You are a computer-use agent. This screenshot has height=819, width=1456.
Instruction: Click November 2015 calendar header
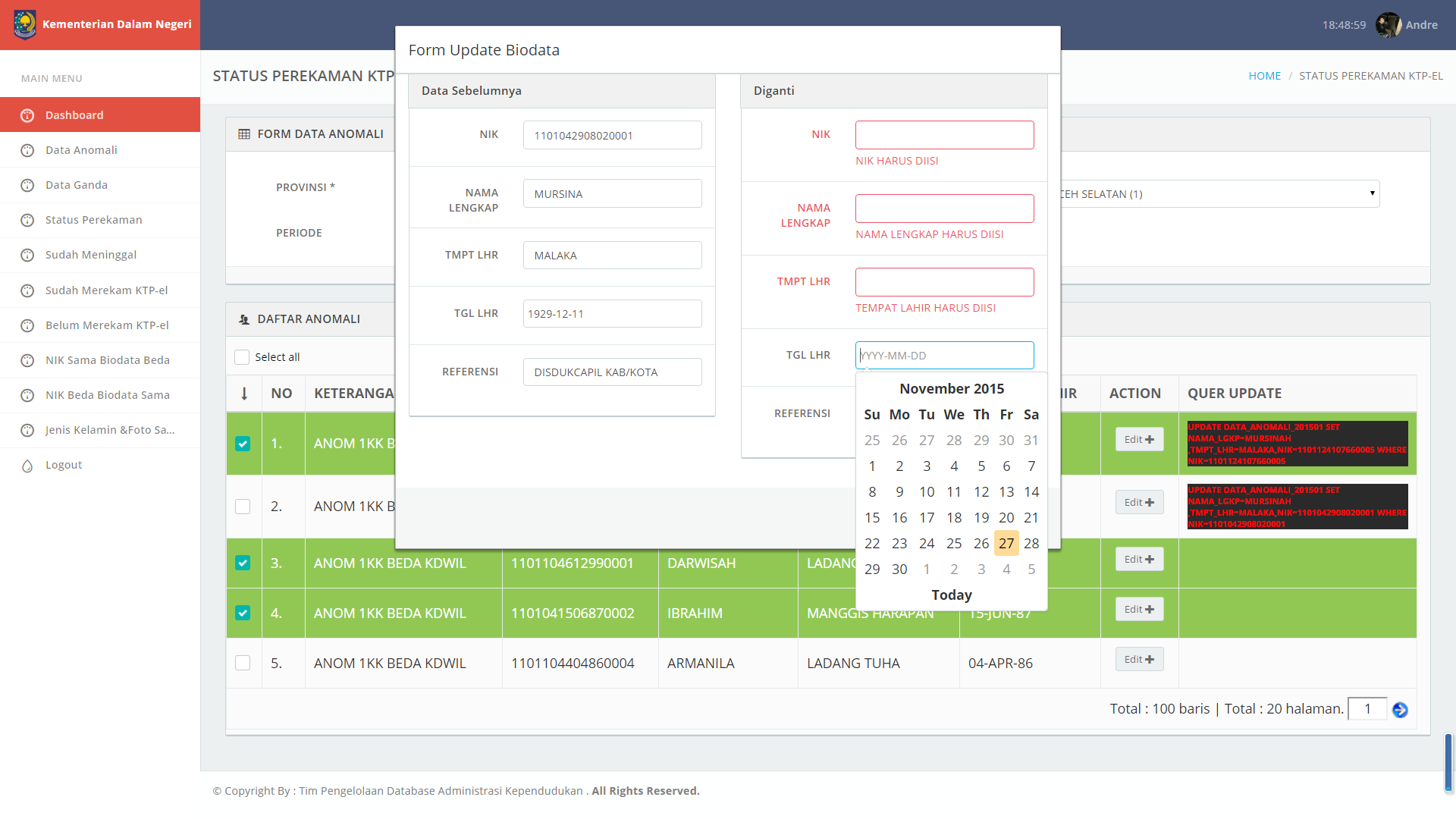click(x=951, y=388)
